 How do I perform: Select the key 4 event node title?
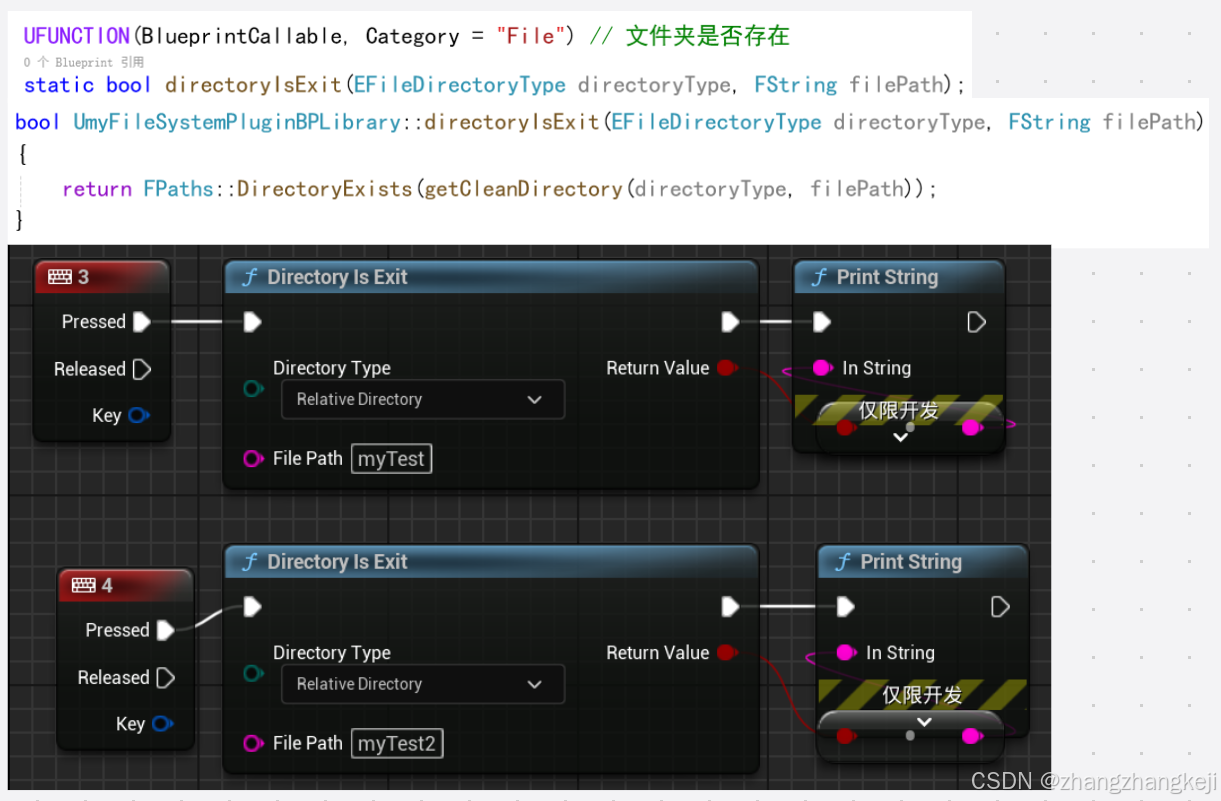(x=108, y=585)
